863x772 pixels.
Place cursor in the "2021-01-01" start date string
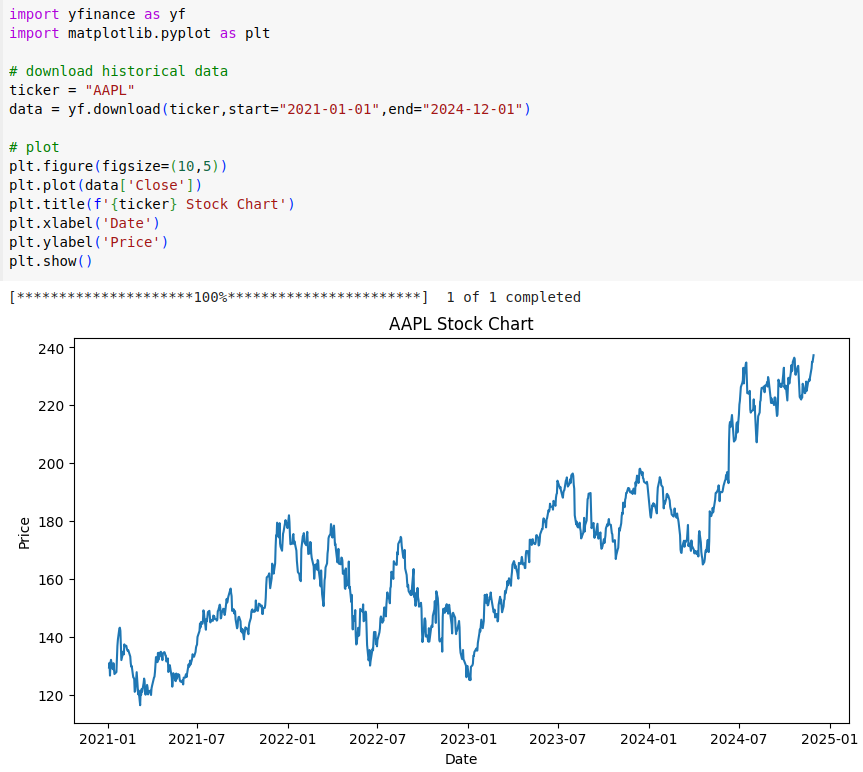(x=329, y=109)
